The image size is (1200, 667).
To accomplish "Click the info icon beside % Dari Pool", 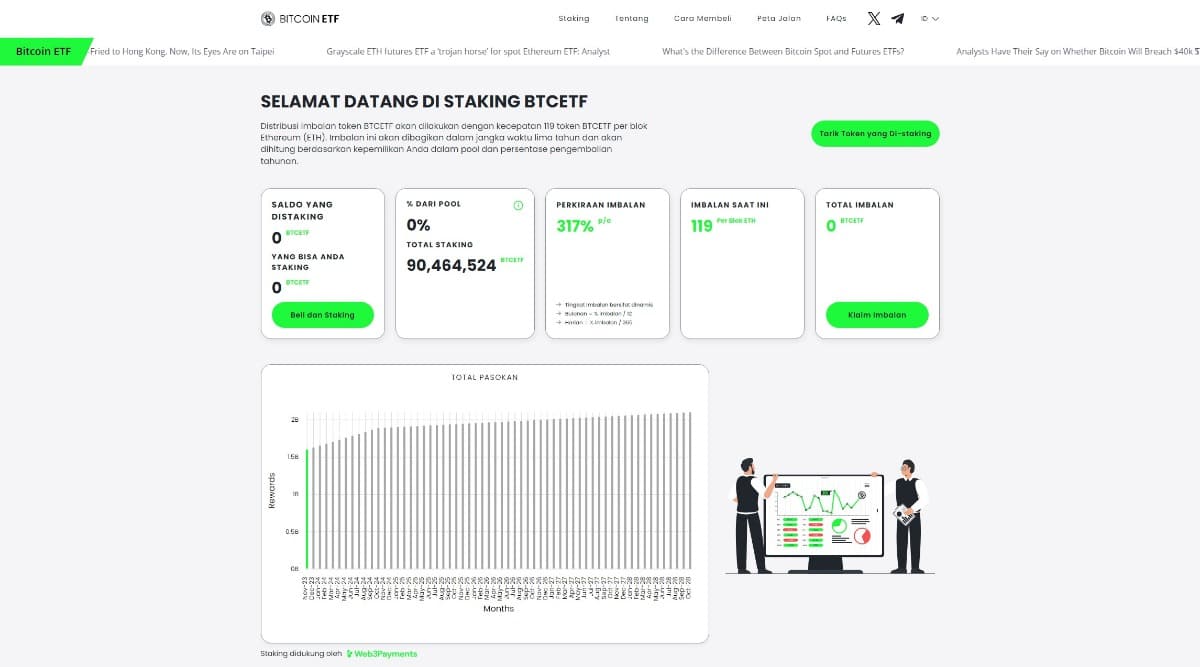I will (518, 205).
